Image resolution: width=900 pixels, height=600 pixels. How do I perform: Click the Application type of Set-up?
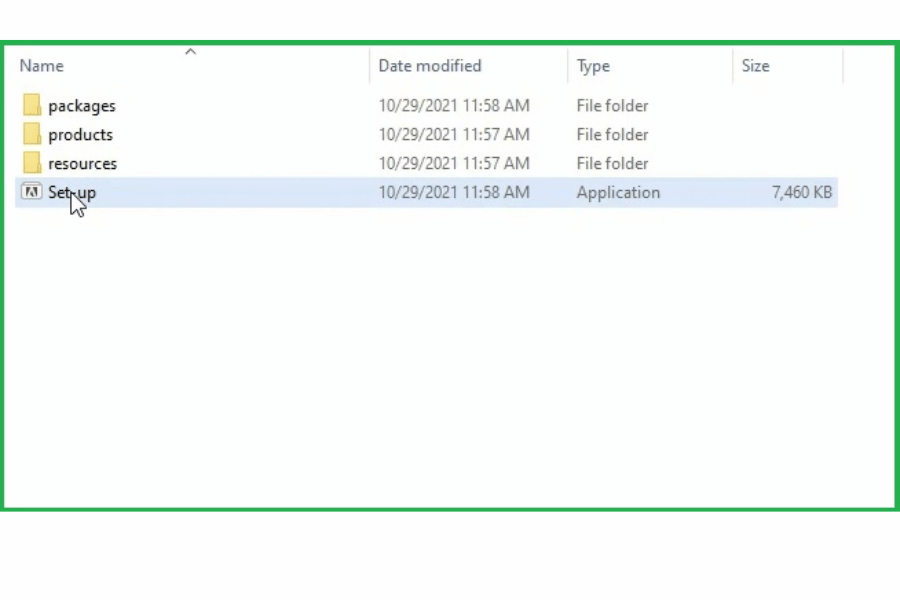[618, 193]
